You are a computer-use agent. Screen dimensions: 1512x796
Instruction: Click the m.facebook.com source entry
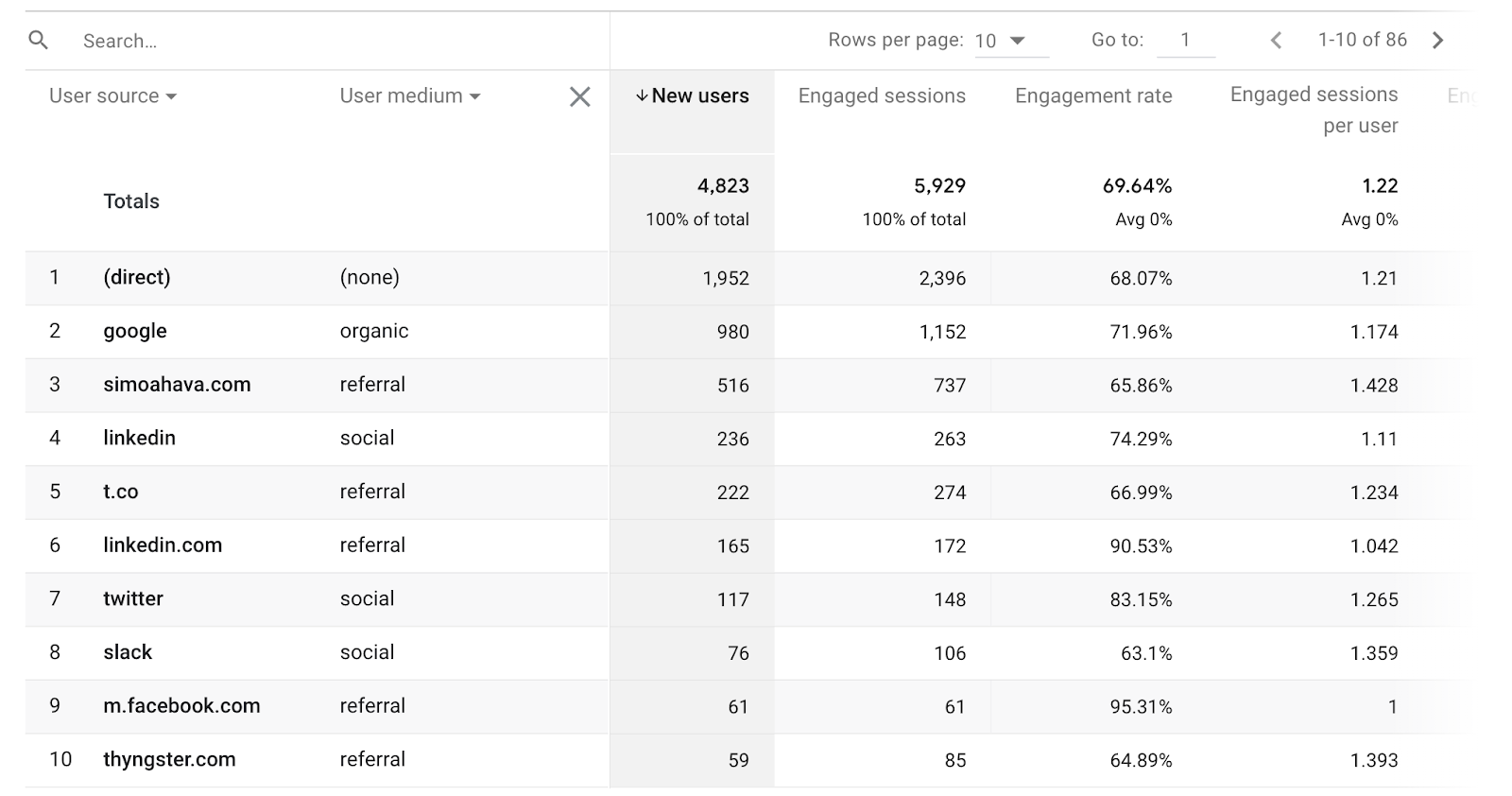click(x=181, y=706)
